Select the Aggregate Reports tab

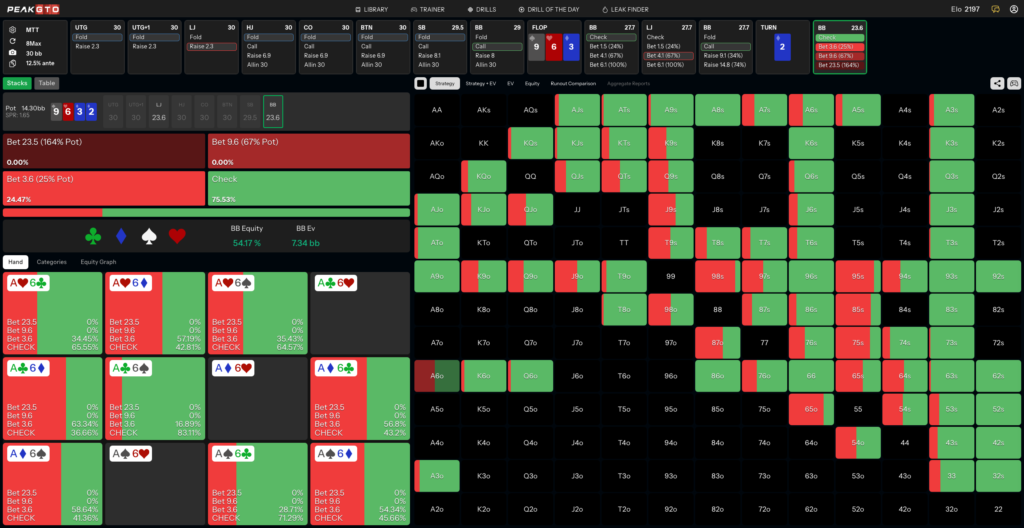click(x=628, y=83)
